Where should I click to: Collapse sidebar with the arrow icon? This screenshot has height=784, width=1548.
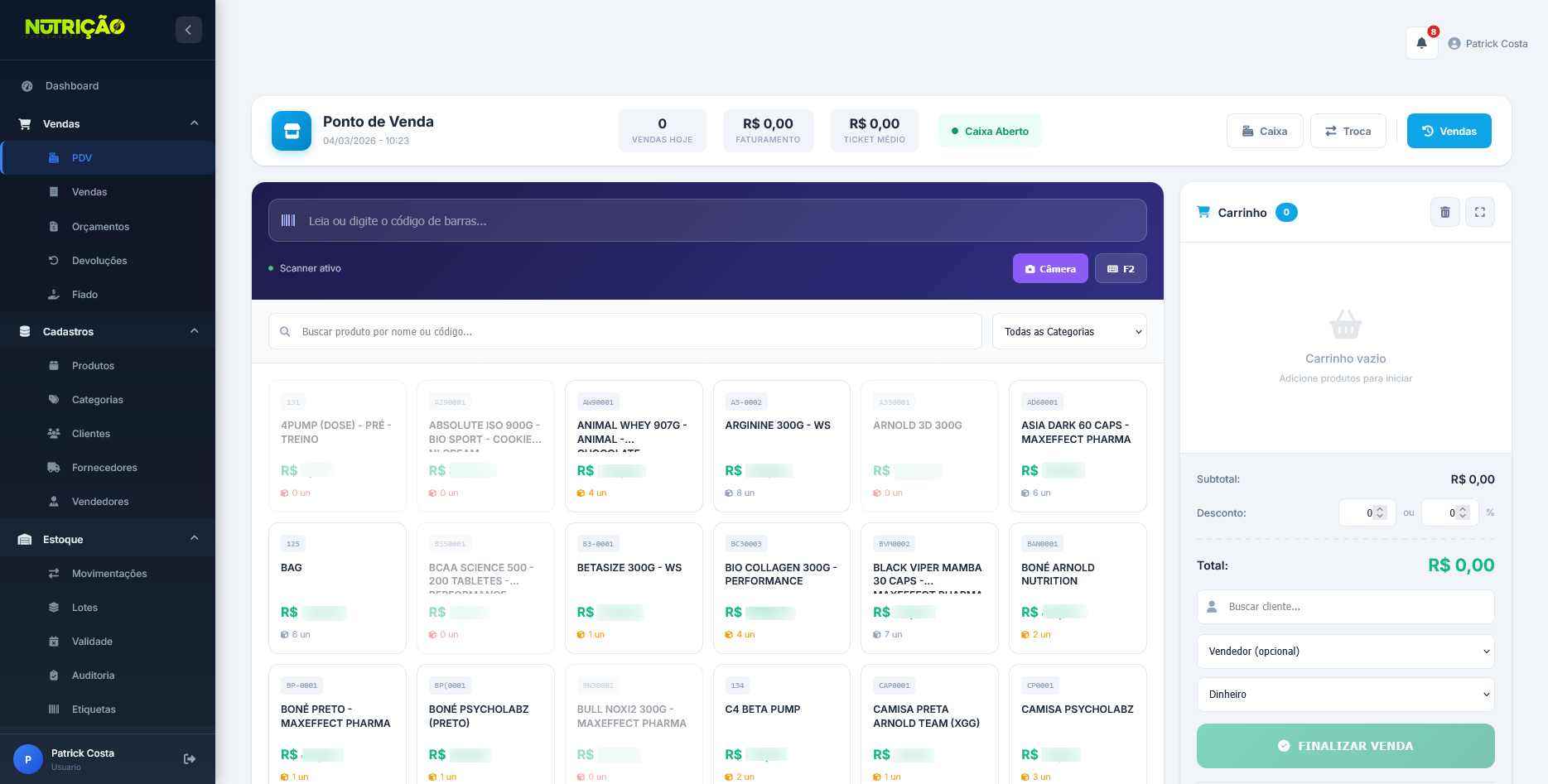[x=188, y=30]
